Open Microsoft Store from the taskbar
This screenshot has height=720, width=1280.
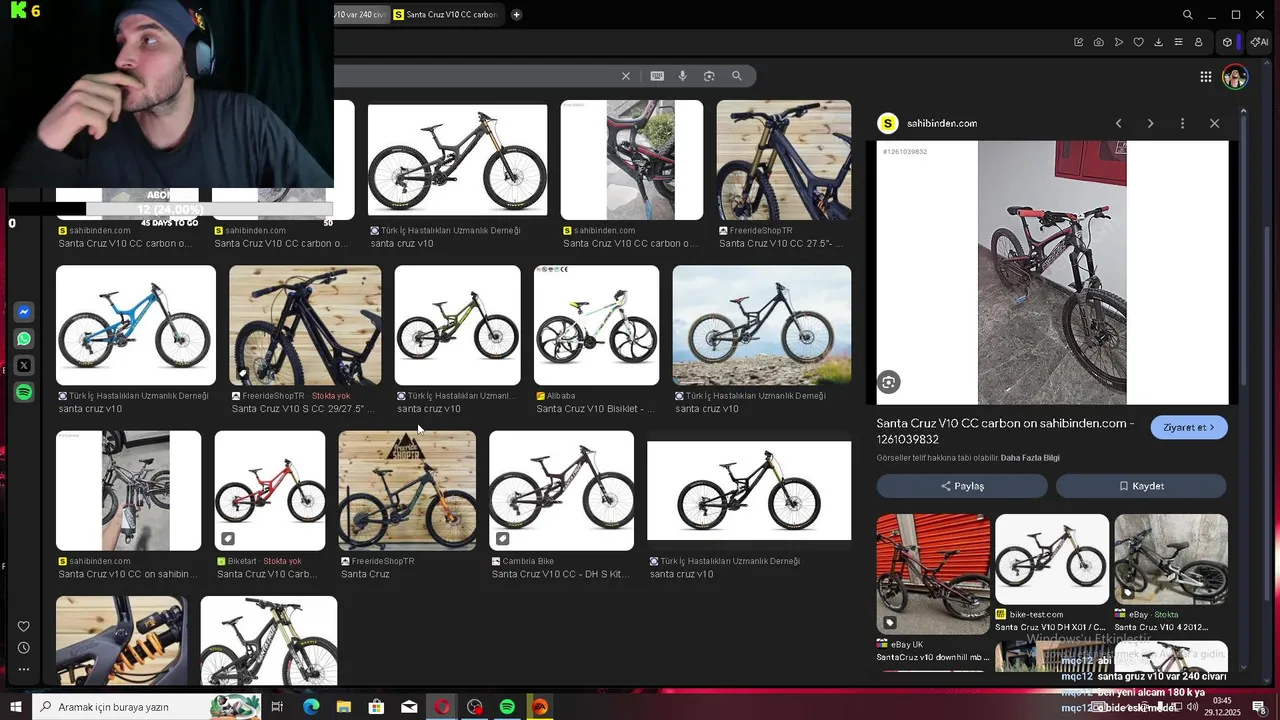[376, 707]
